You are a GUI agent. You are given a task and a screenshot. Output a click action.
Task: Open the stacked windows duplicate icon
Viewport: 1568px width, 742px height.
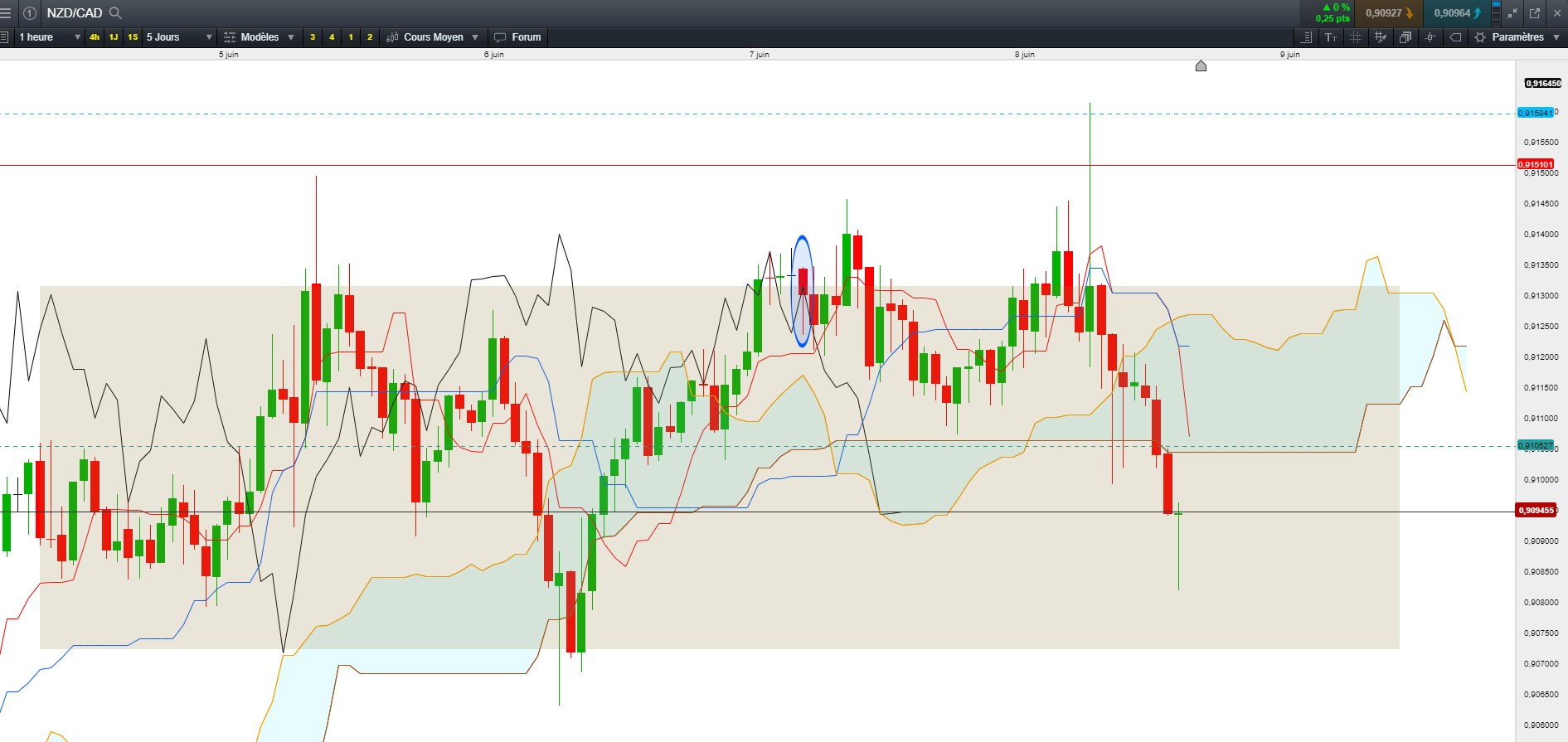pyautogui.click(x=1405, y=37)
